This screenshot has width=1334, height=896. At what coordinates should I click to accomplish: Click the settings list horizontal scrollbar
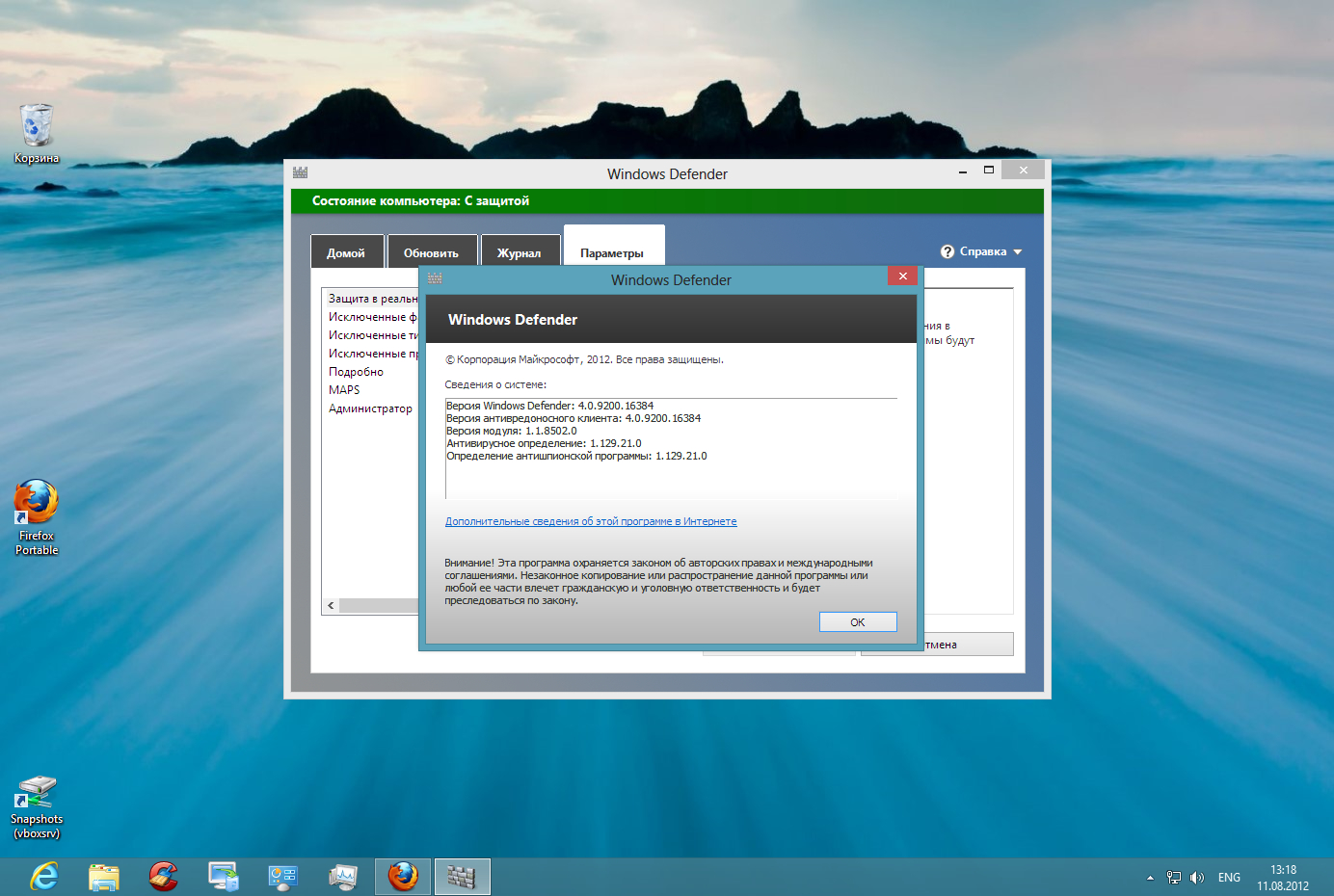click(x=379, y=605)
